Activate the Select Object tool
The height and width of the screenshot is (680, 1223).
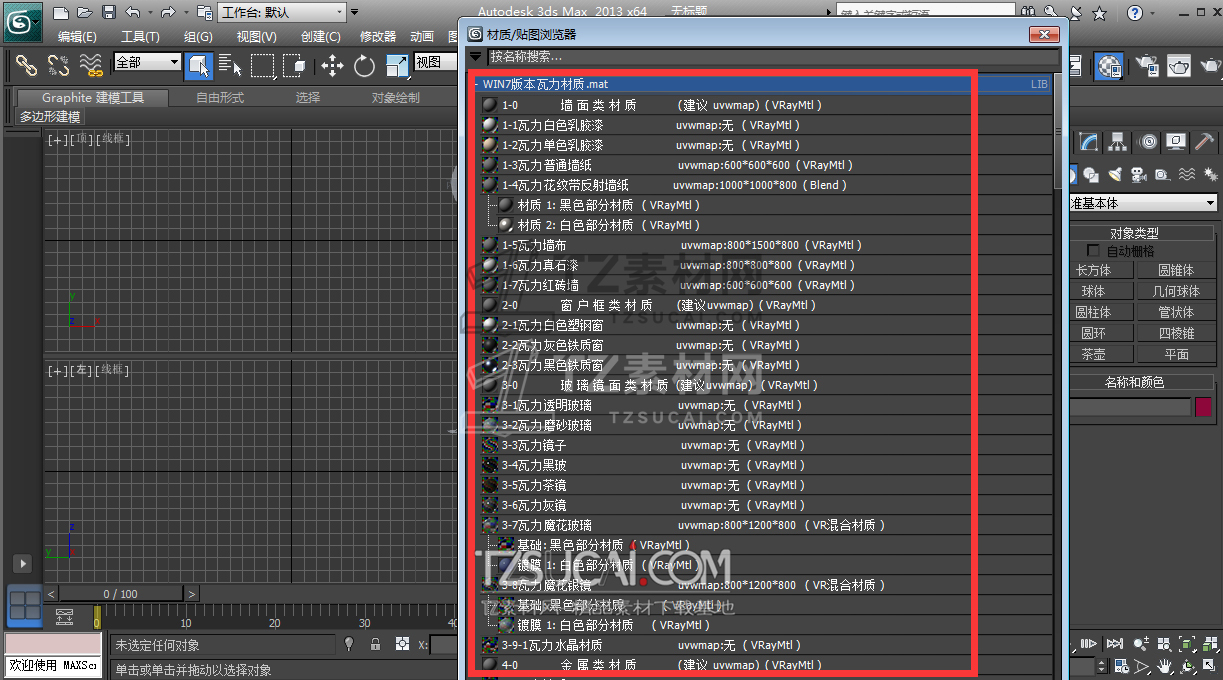pyautogui.click(x=198, y=66)
